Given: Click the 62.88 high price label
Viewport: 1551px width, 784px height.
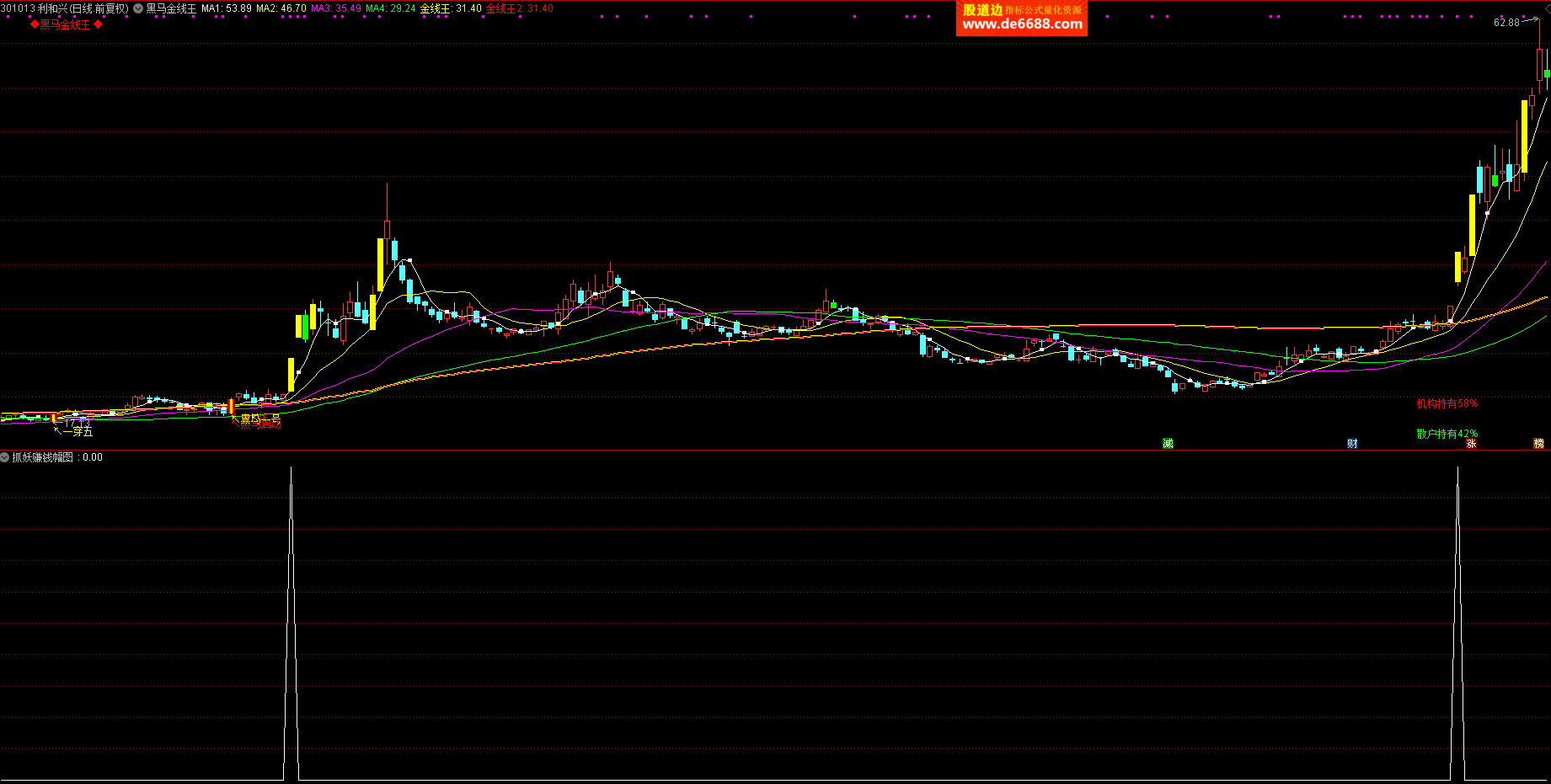Looking at the screenshot, I should (1506, 23).
